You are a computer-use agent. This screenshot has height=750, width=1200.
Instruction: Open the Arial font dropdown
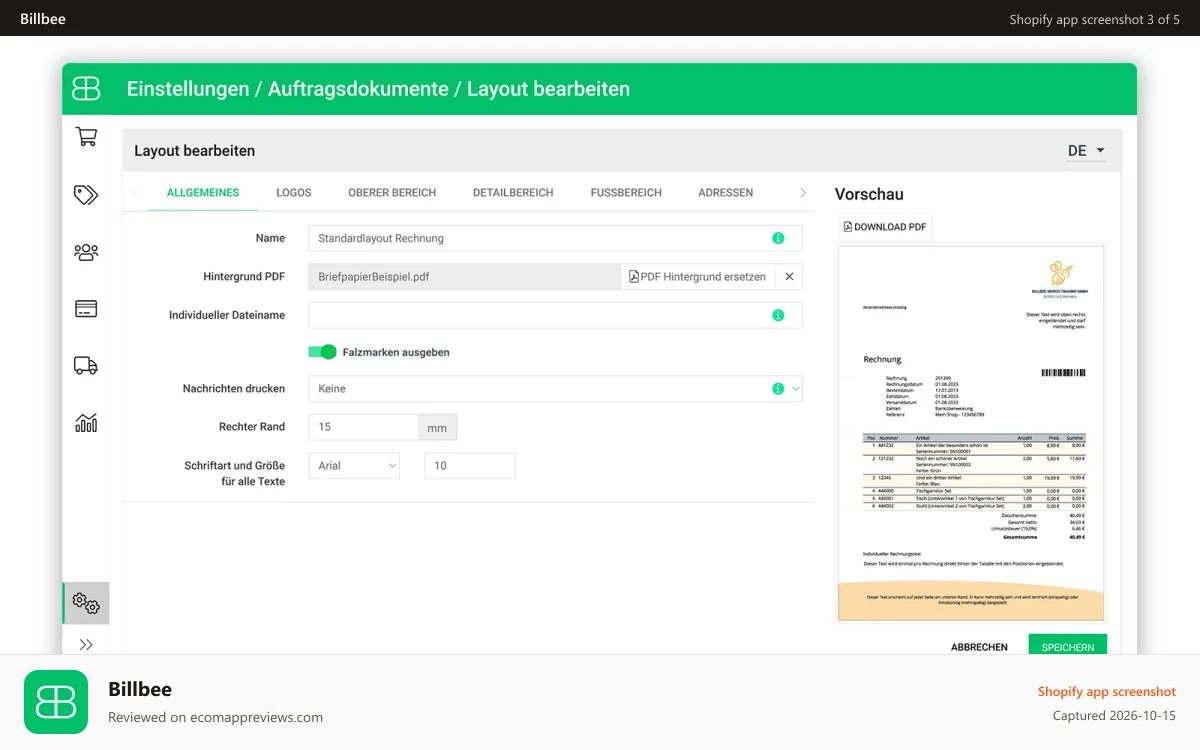pyautogui.click(x=354, y=466)
